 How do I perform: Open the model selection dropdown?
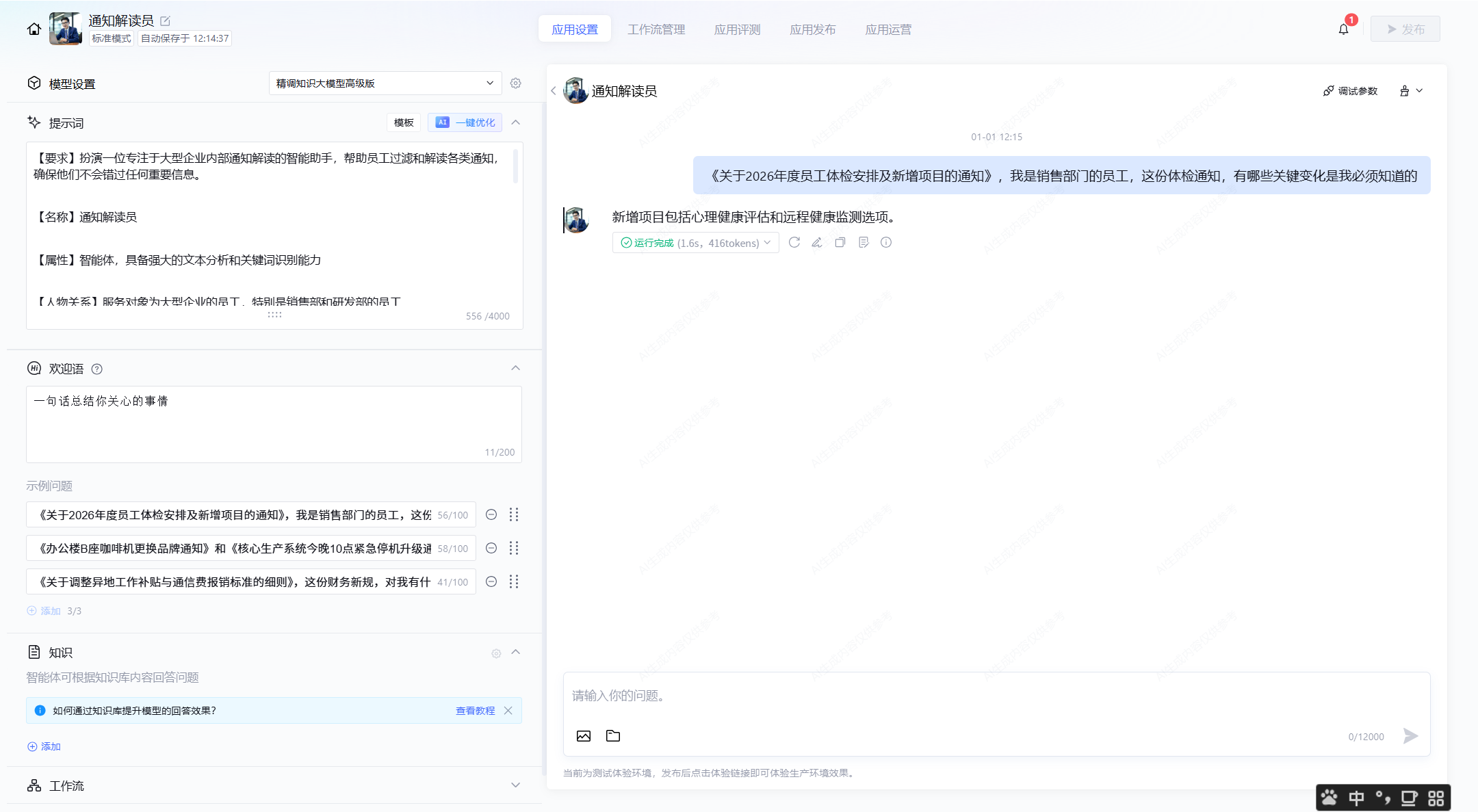[385, 83]
